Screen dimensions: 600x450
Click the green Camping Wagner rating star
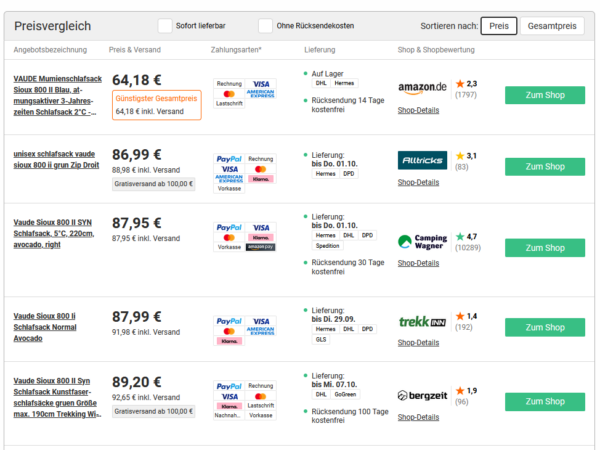pyautogui.click(x=460, y=236)
